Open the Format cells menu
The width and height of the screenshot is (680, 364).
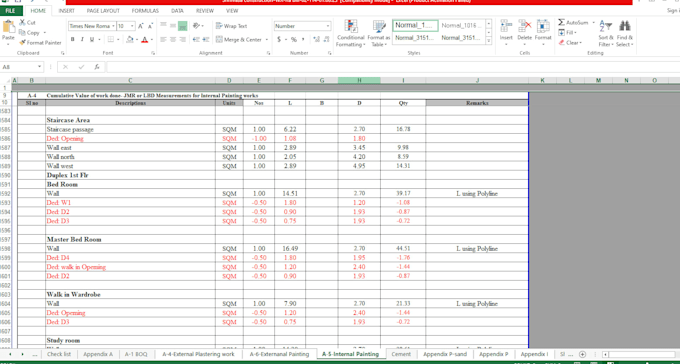tap(543, 32)
